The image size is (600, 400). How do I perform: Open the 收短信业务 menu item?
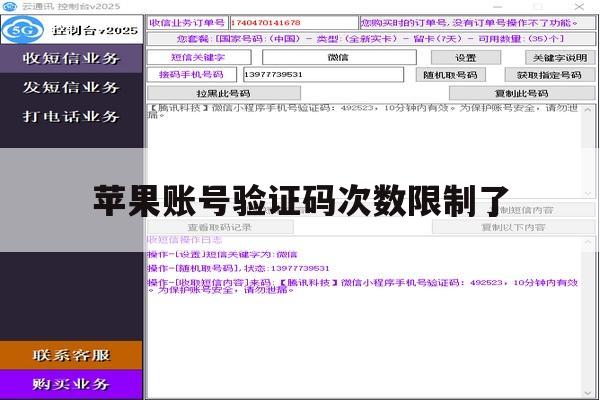click(71, 58)
